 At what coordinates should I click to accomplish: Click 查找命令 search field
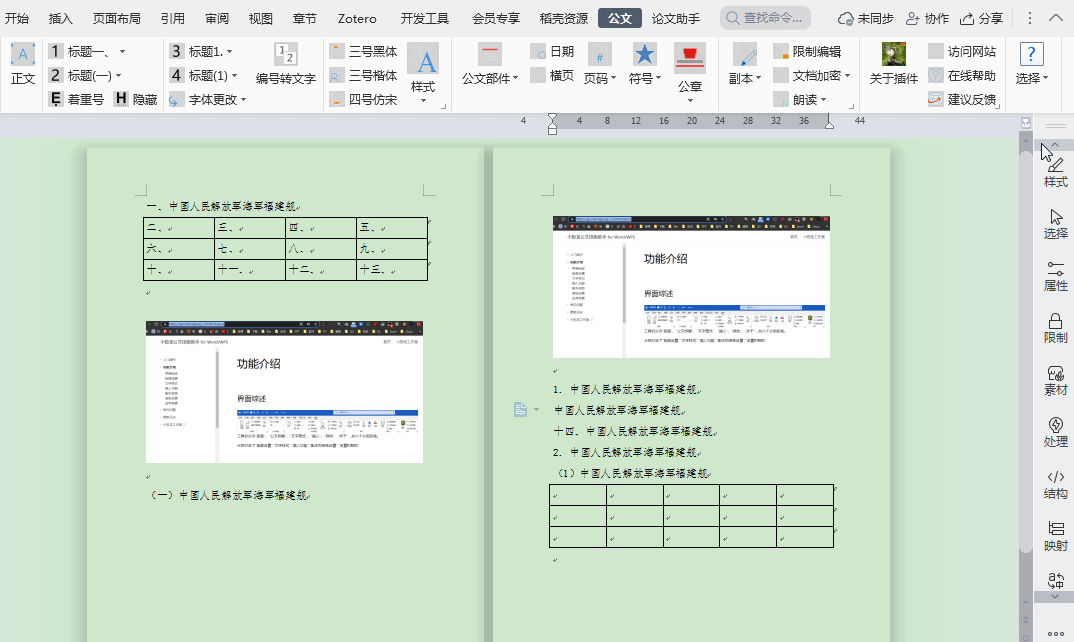pyautogui.click(x=765, y=18)
